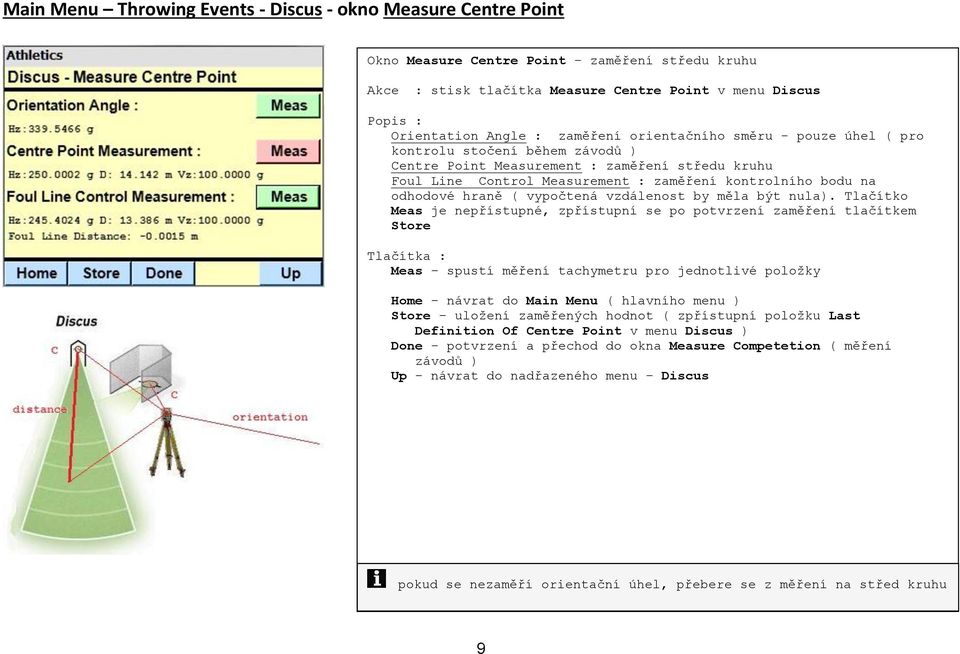
Task: Click the 'Foul Line Control Measurement :' label
Action: pyautogui.click(x=121, y=197)
